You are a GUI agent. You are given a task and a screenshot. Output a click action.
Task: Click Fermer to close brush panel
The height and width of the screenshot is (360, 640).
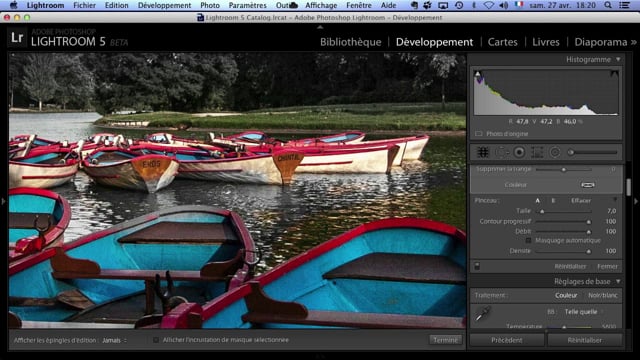(x=607, y=267)
